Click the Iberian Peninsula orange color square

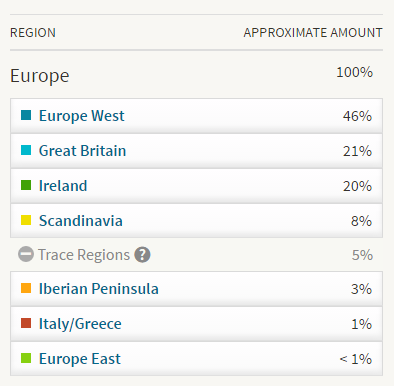click(x=26, y=288)
